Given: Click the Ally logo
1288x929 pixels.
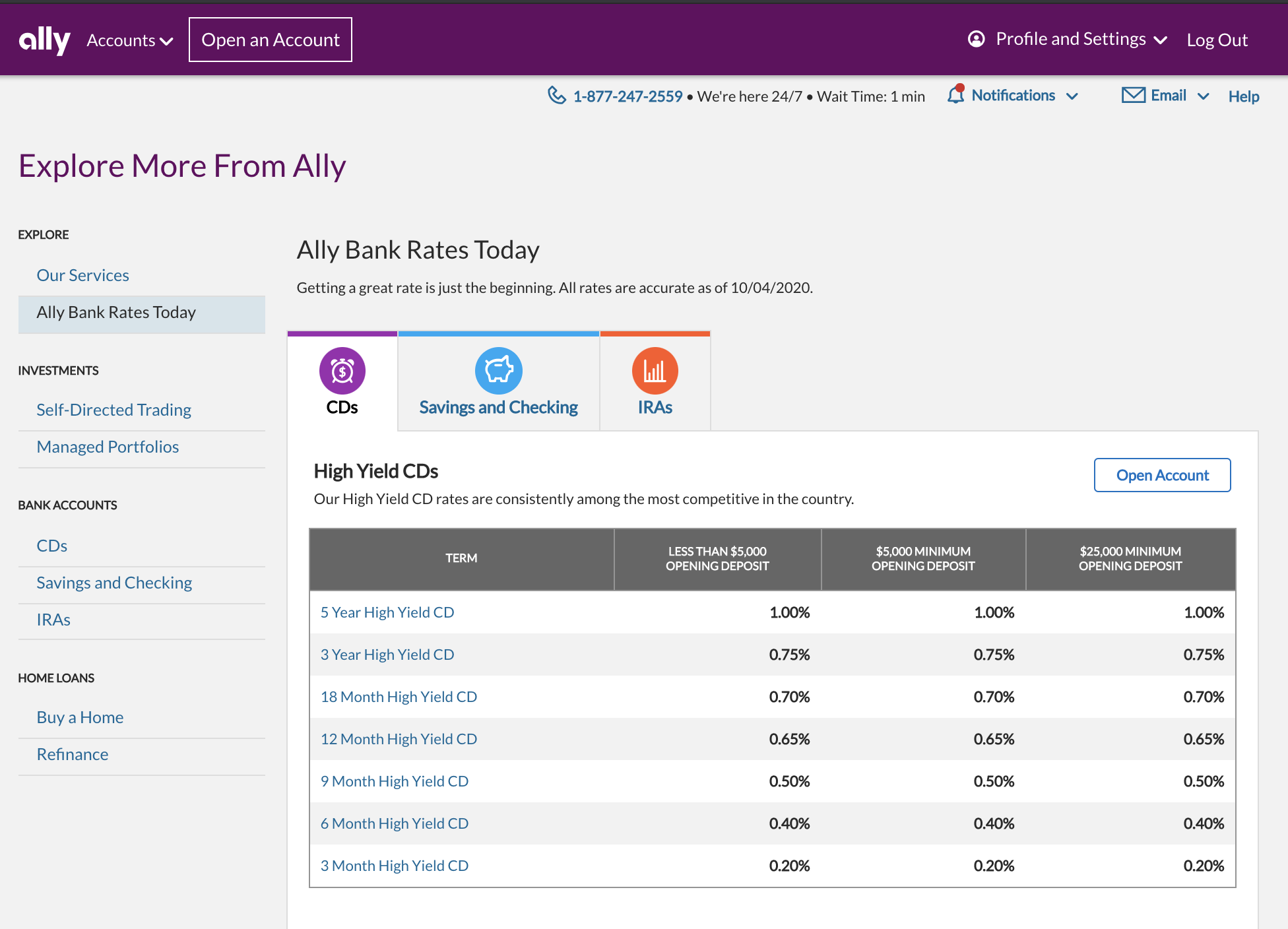Looking at the screenshot, I should coord(44,40).
